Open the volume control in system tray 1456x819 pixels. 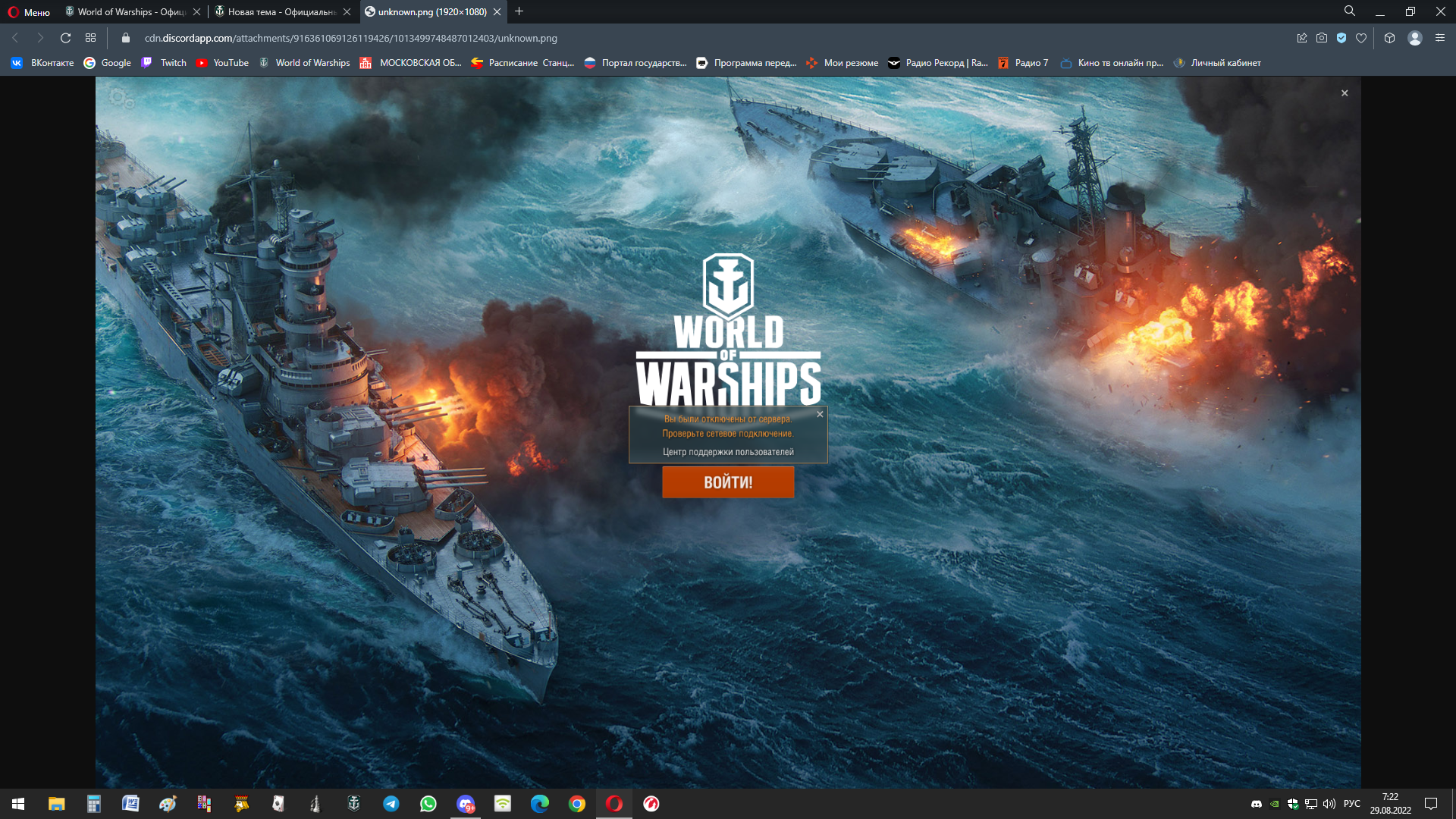[x=1329, y=804]
